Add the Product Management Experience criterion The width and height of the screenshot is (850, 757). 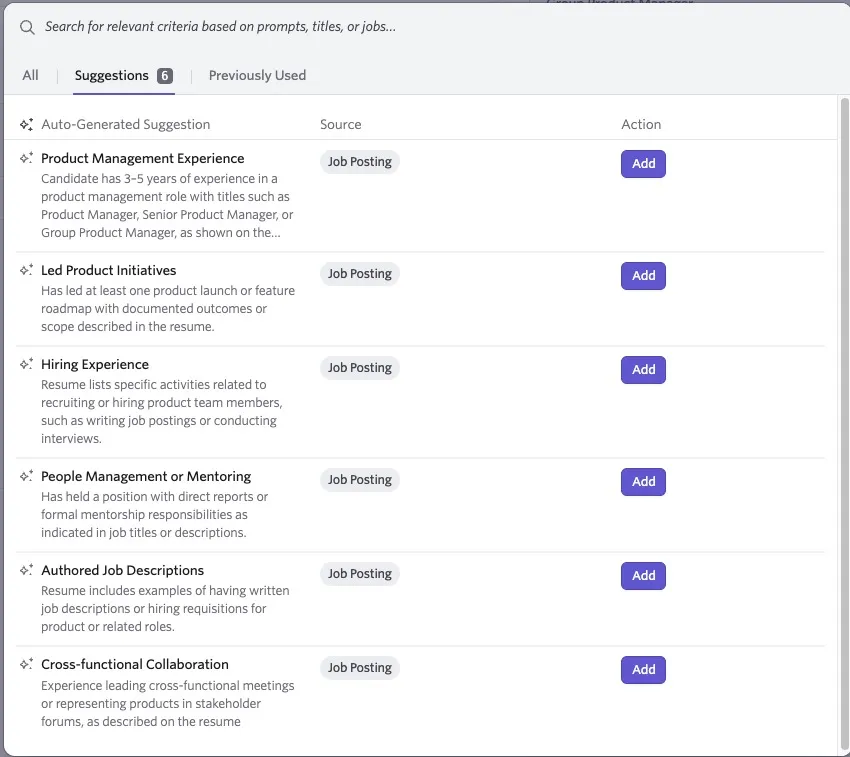(643, 164)
